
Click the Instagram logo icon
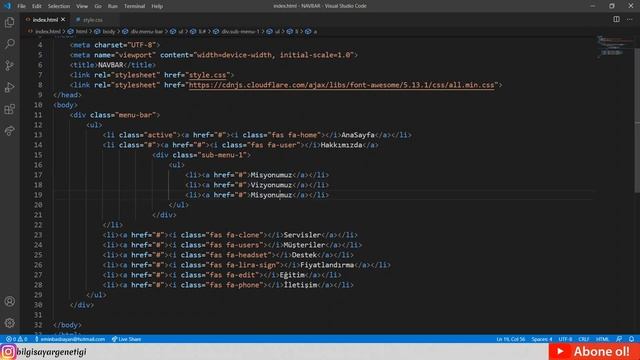click(x=8, y=351)
